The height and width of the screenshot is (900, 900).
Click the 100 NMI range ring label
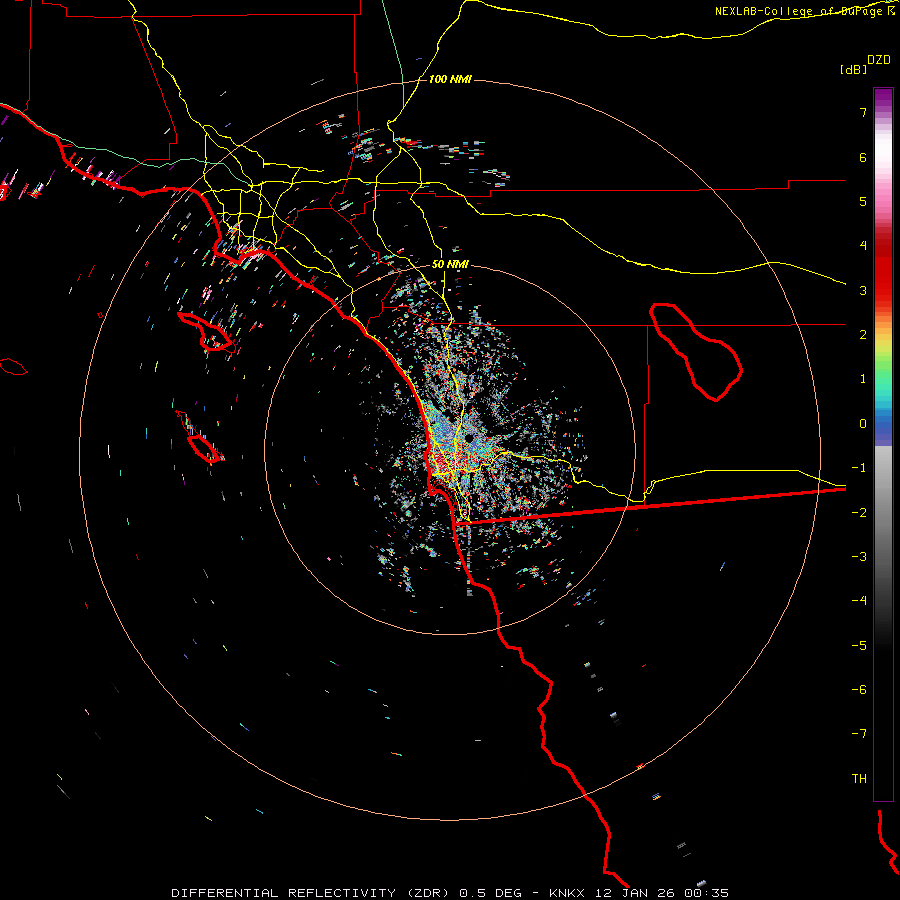pyautogui.click(x=450, y=79)
